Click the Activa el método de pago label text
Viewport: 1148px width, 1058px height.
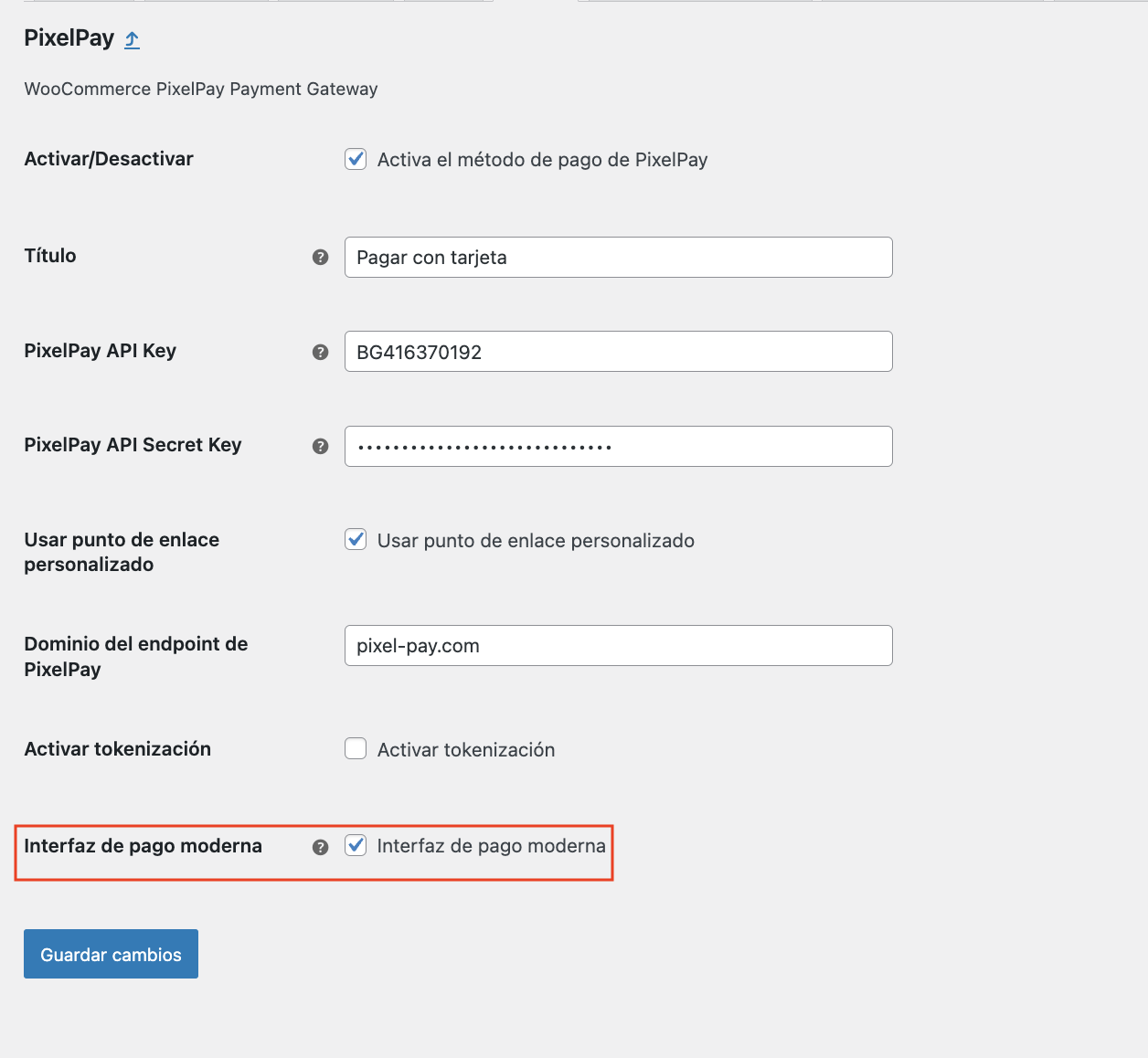542,160
